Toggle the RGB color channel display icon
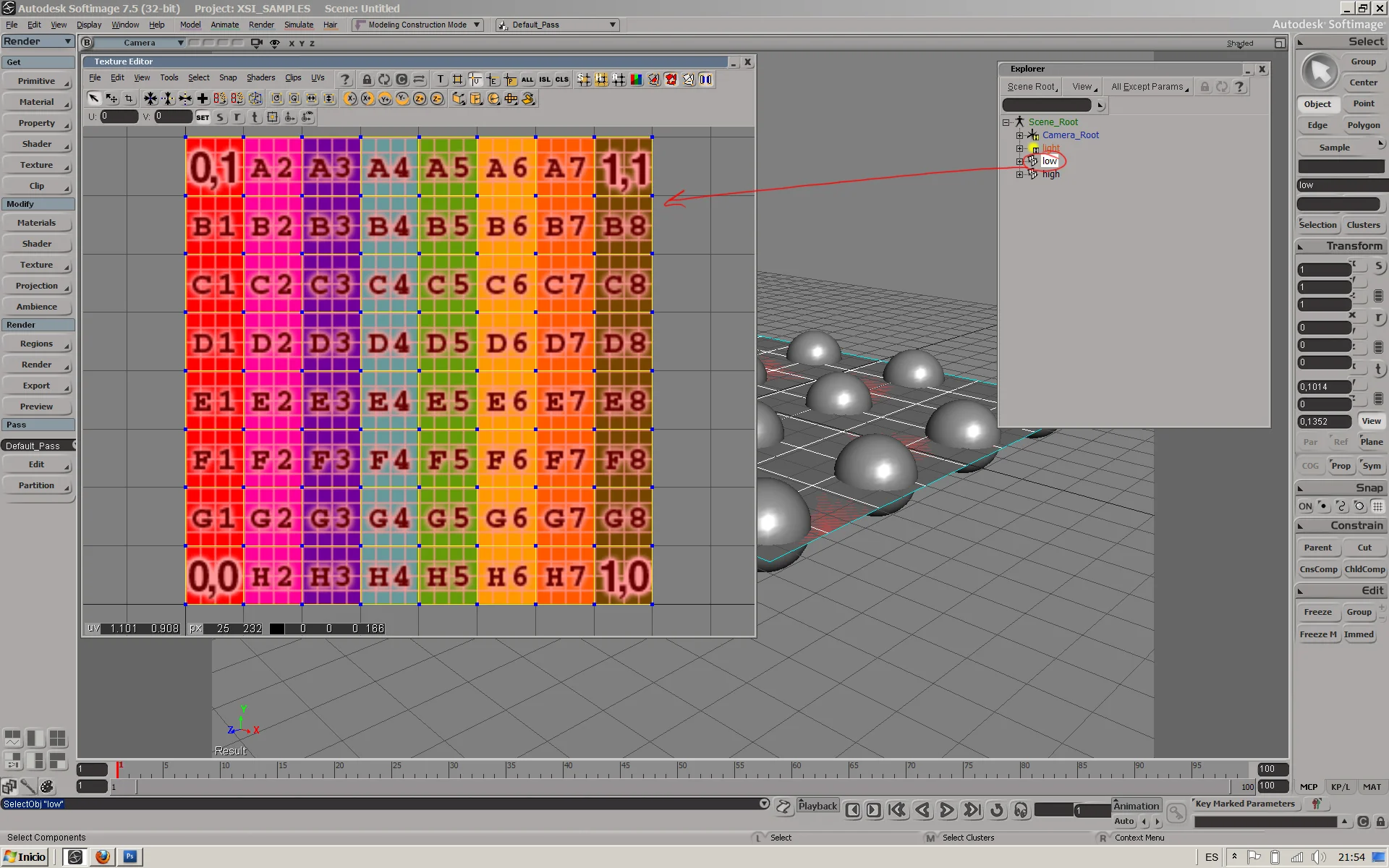 (636, 80)
